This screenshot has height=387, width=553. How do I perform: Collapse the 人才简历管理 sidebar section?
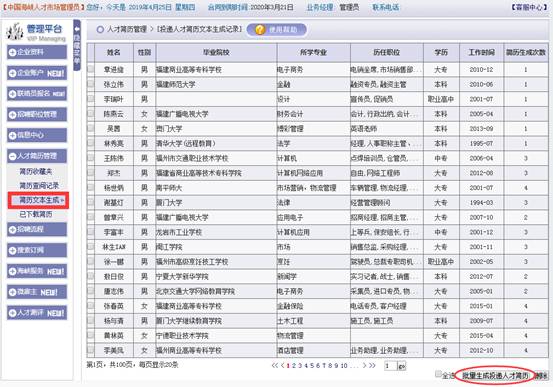pos(37,156)
